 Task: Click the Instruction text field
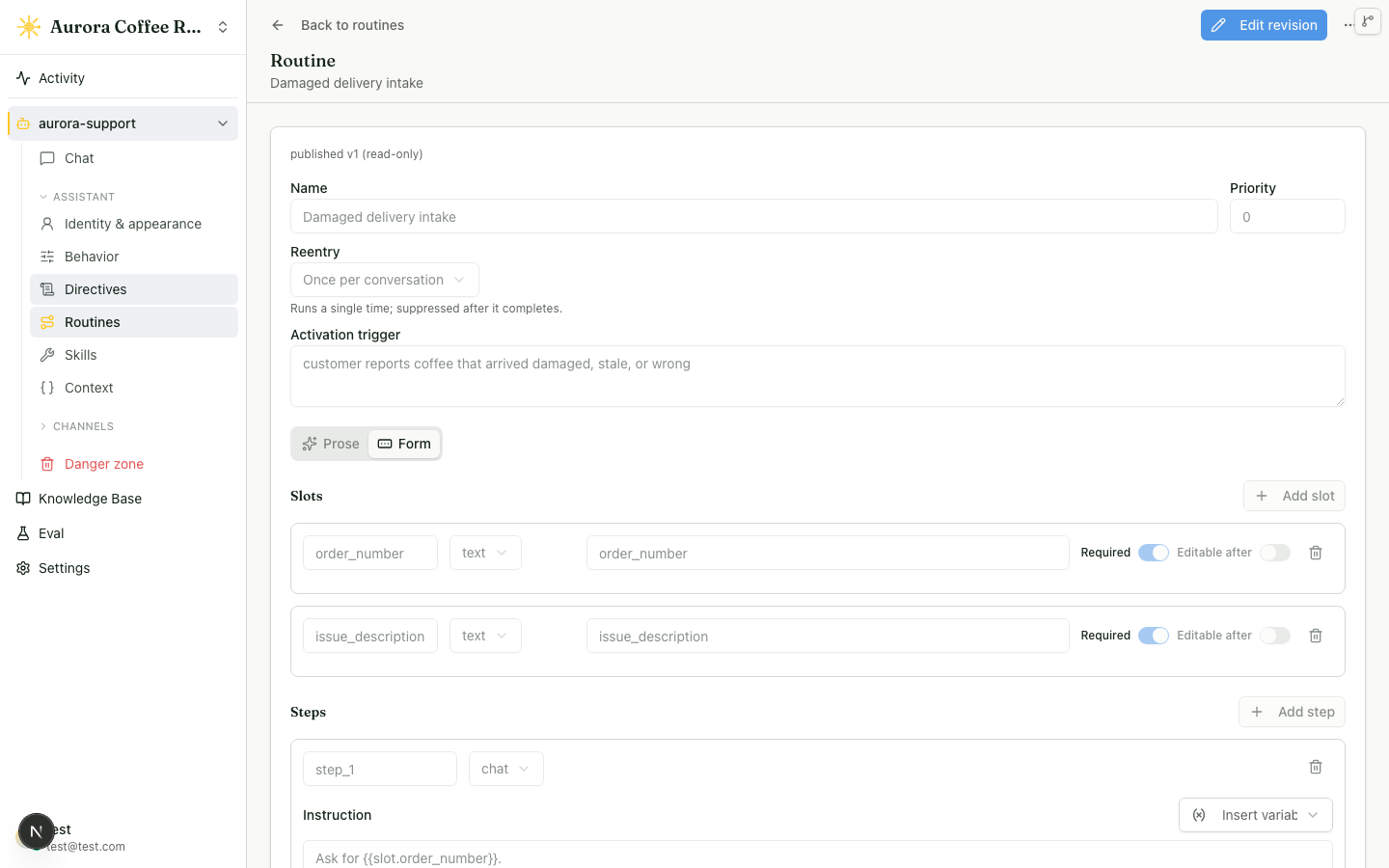817,855
